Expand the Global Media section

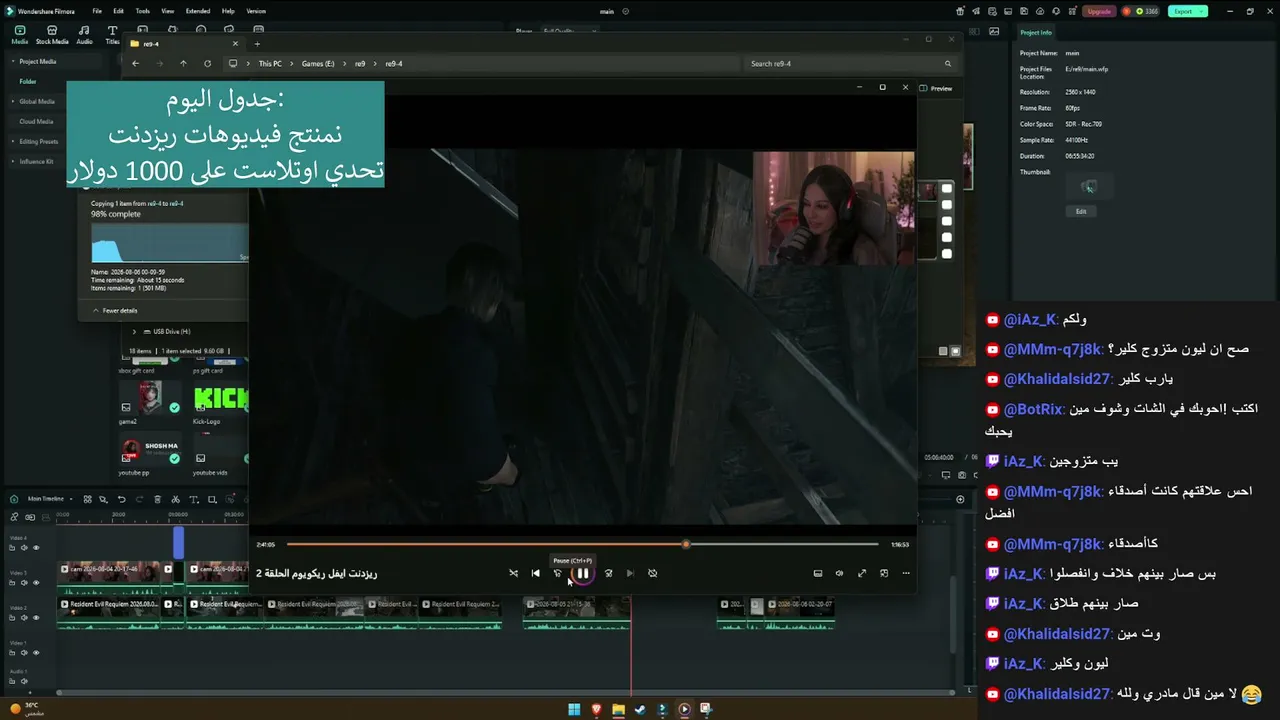click(14, 101)
